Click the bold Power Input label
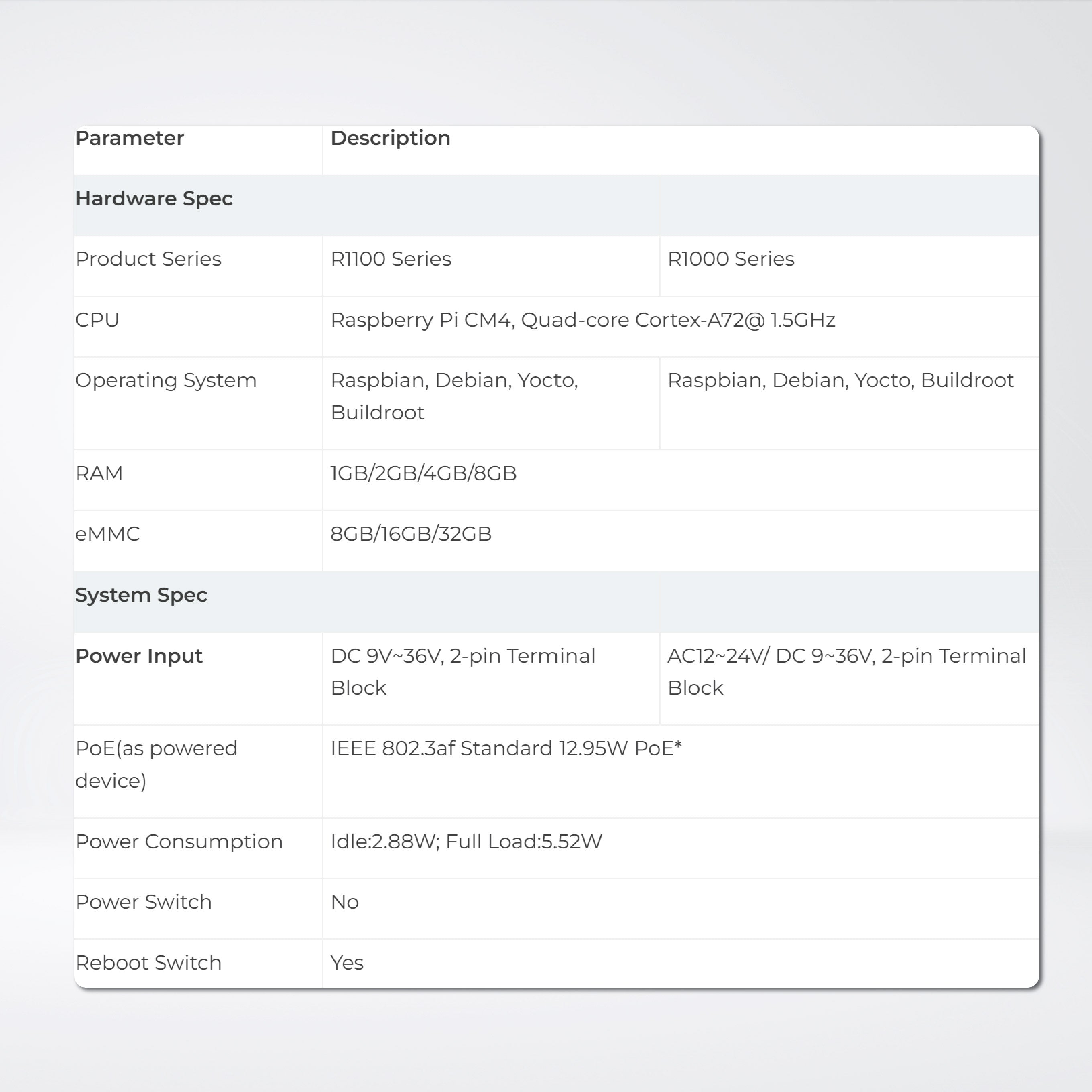The image size is (1092, 1092). (x=138, y=656)
